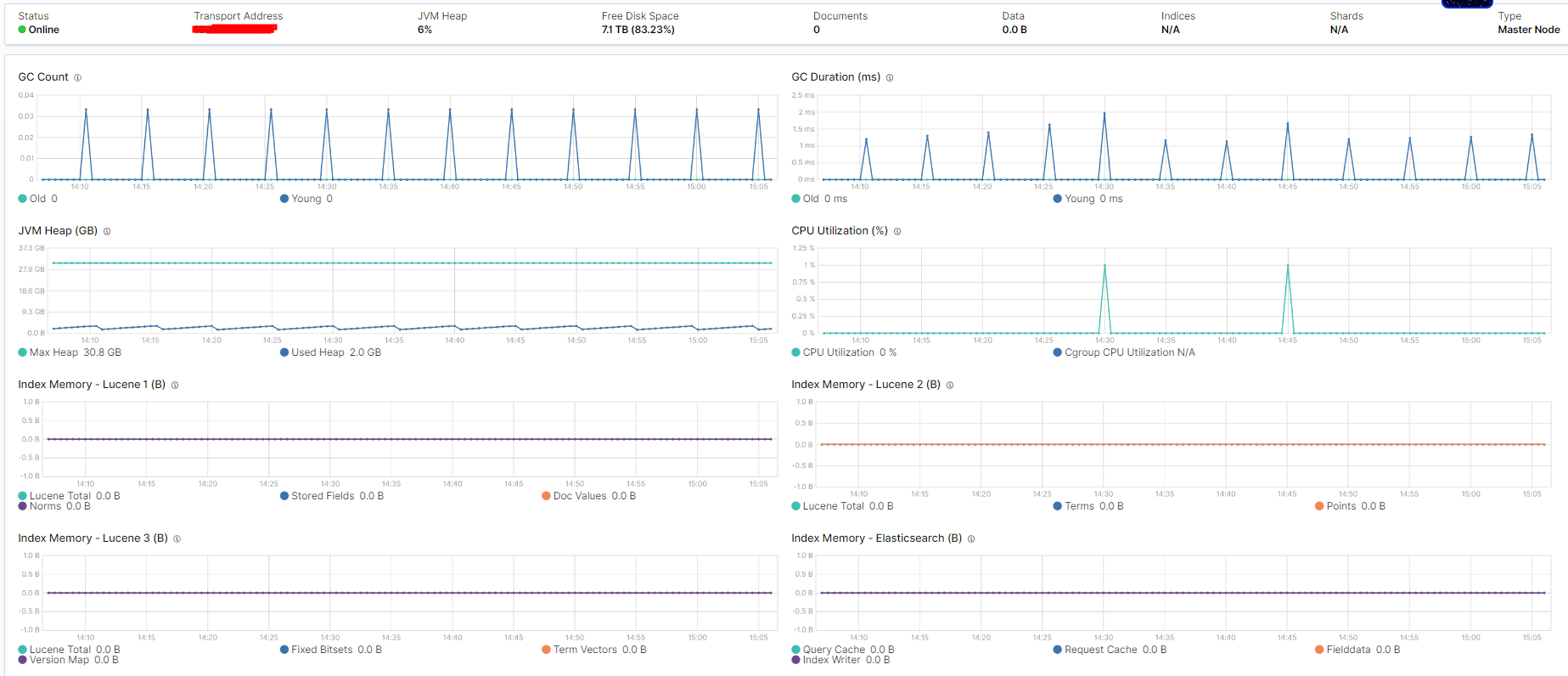This screenshot has height=676, width=1568.
Task: Toggle the Fielddata legend entry
Action: [1357, 650]
